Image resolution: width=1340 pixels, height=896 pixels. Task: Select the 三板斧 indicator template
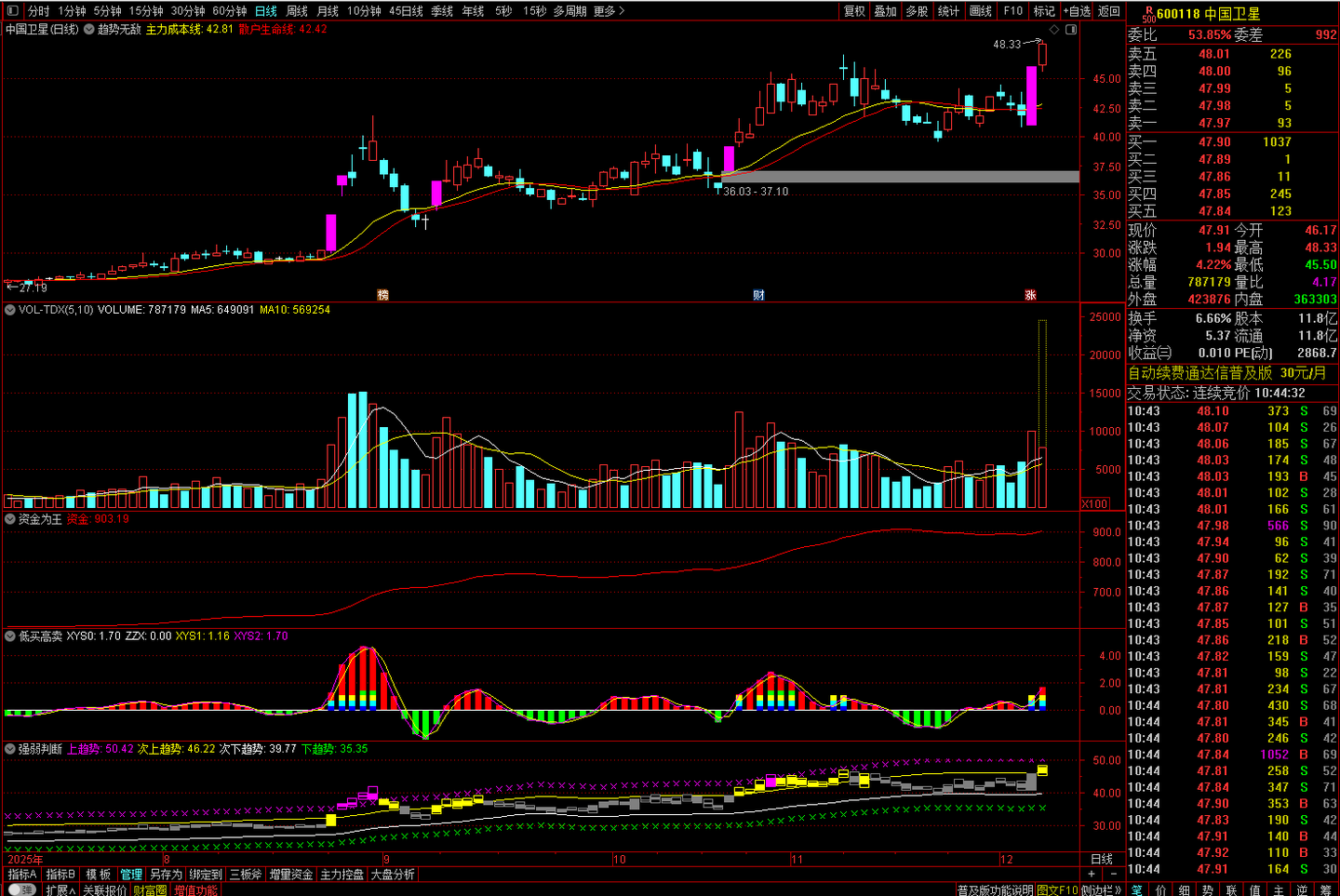246,875
